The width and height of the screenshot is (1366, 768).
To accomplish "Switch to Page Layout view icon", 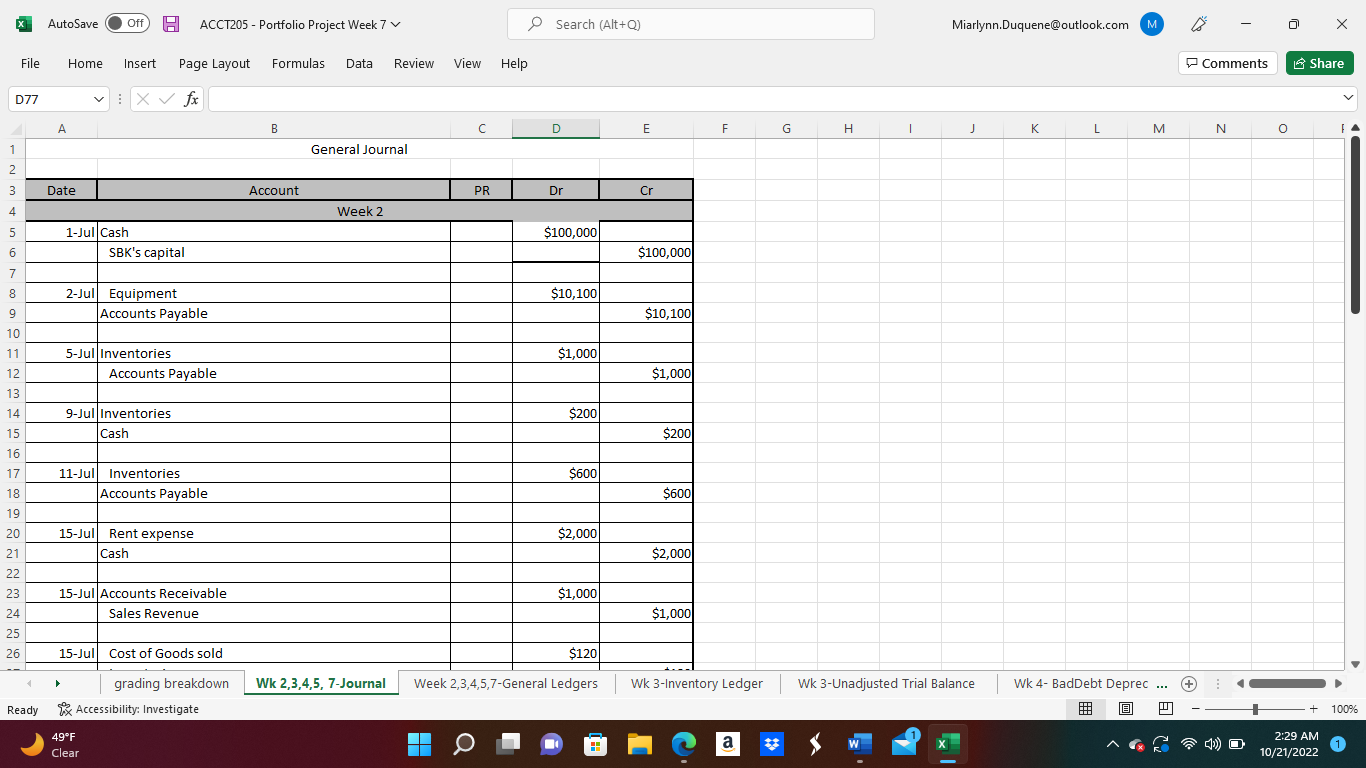I will click(x=1126, y=708).
